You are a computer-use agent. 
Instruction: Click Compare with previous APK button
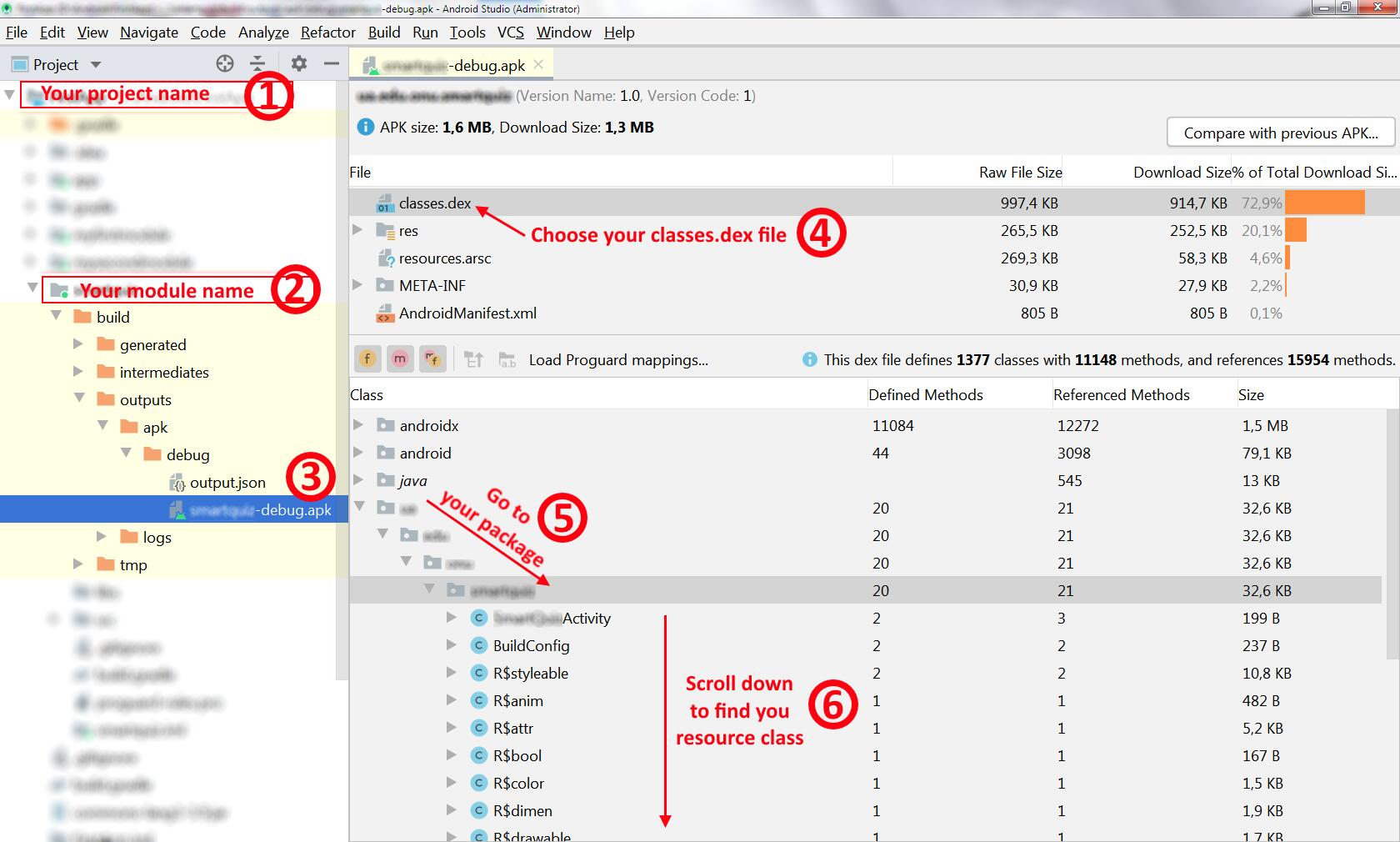(x=1280, y=133)
